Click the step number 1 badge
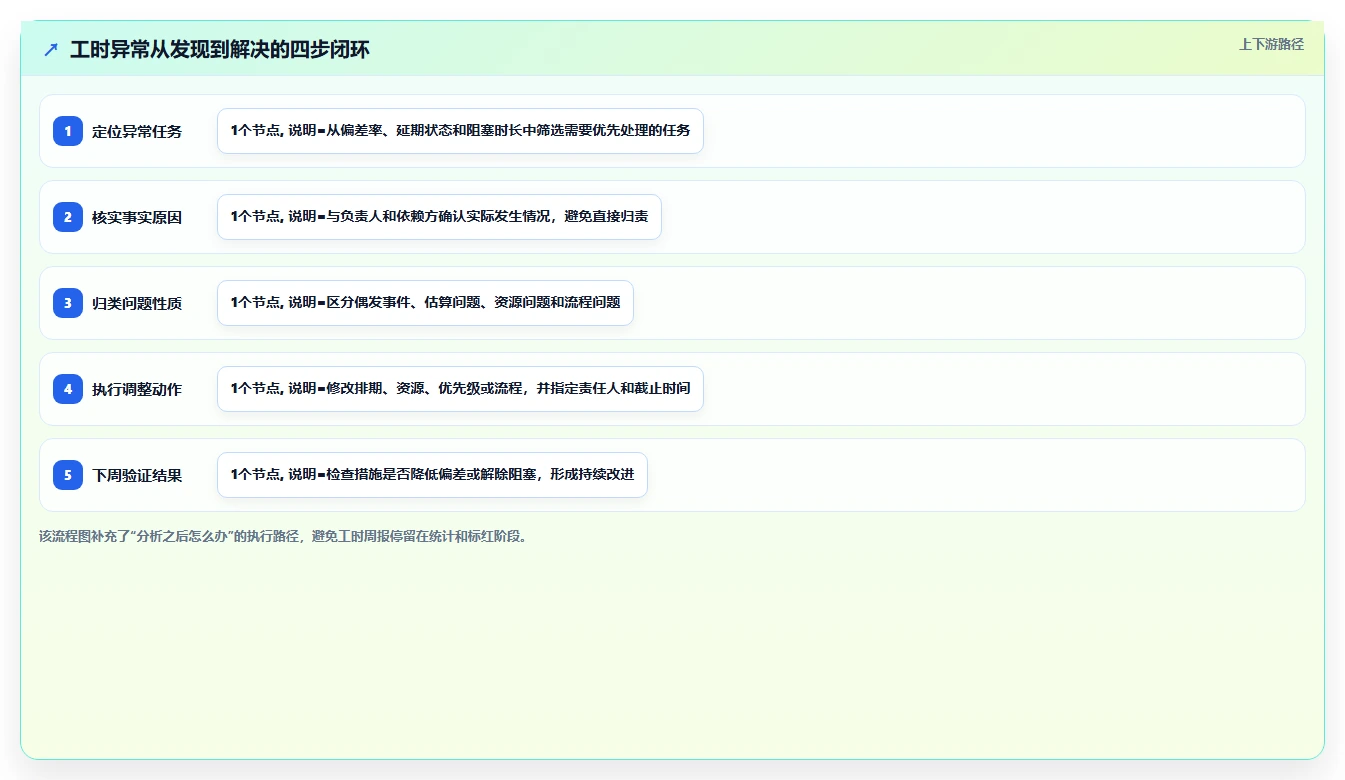 point(68,131)
